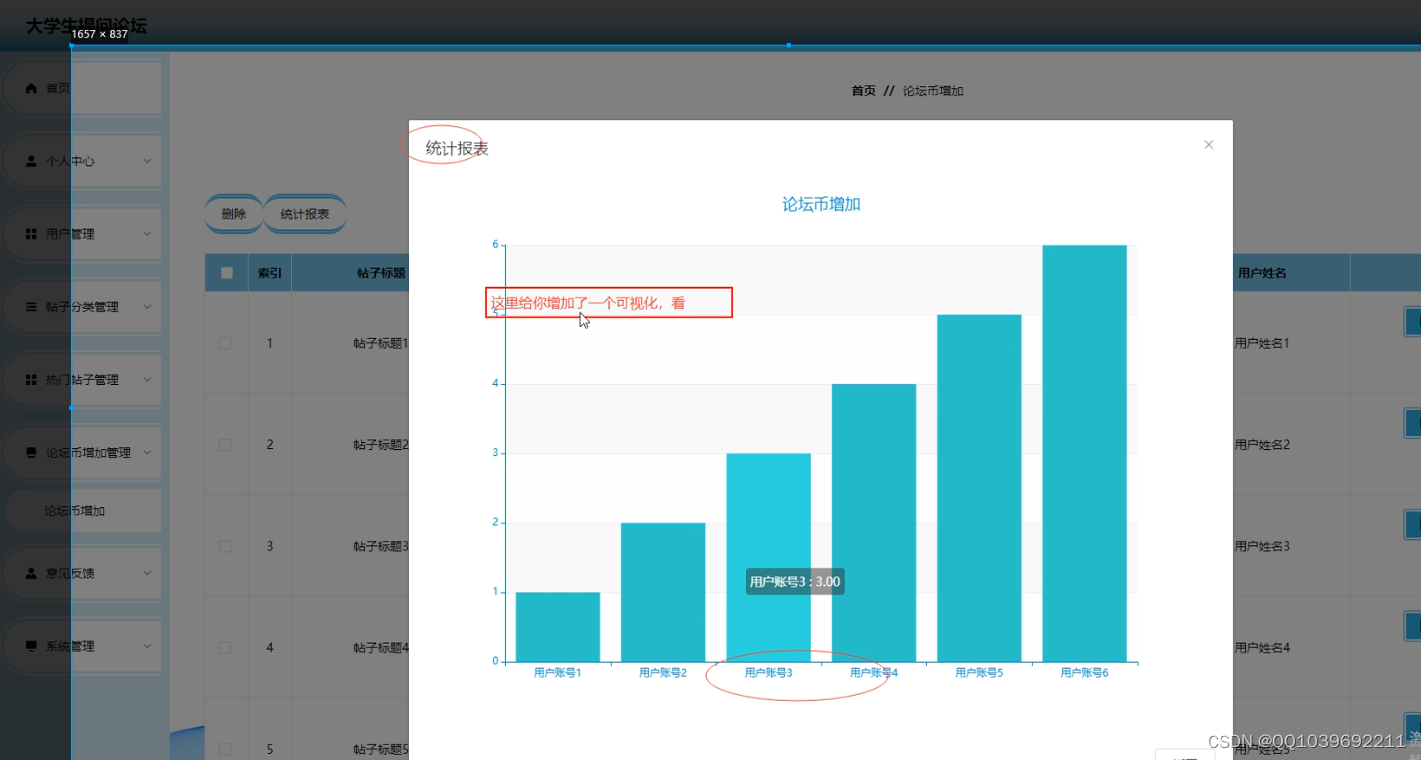Open the 用户管理 sidebar menu
1421x760 pixels.
point(82,234)
